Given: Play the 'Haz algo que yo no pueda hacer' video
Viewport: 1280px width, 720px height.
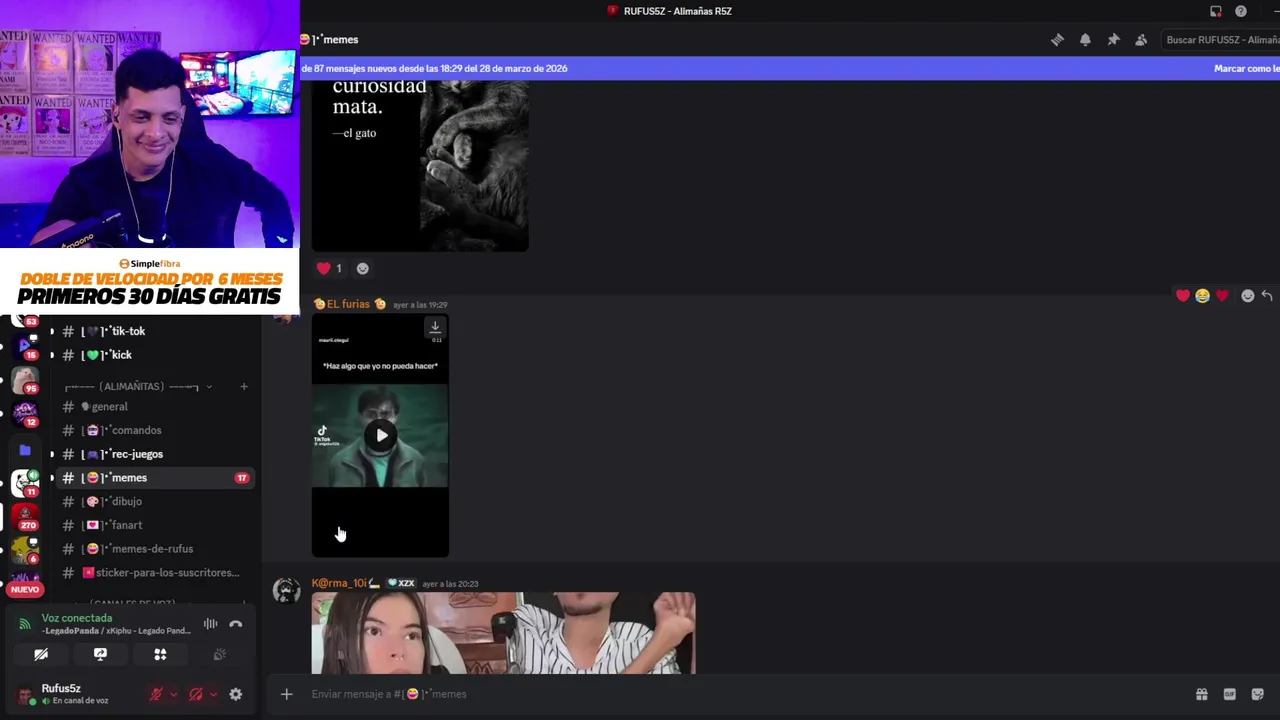Looking at the screenshot, I should pyautogui.click(x=381, y=435).
